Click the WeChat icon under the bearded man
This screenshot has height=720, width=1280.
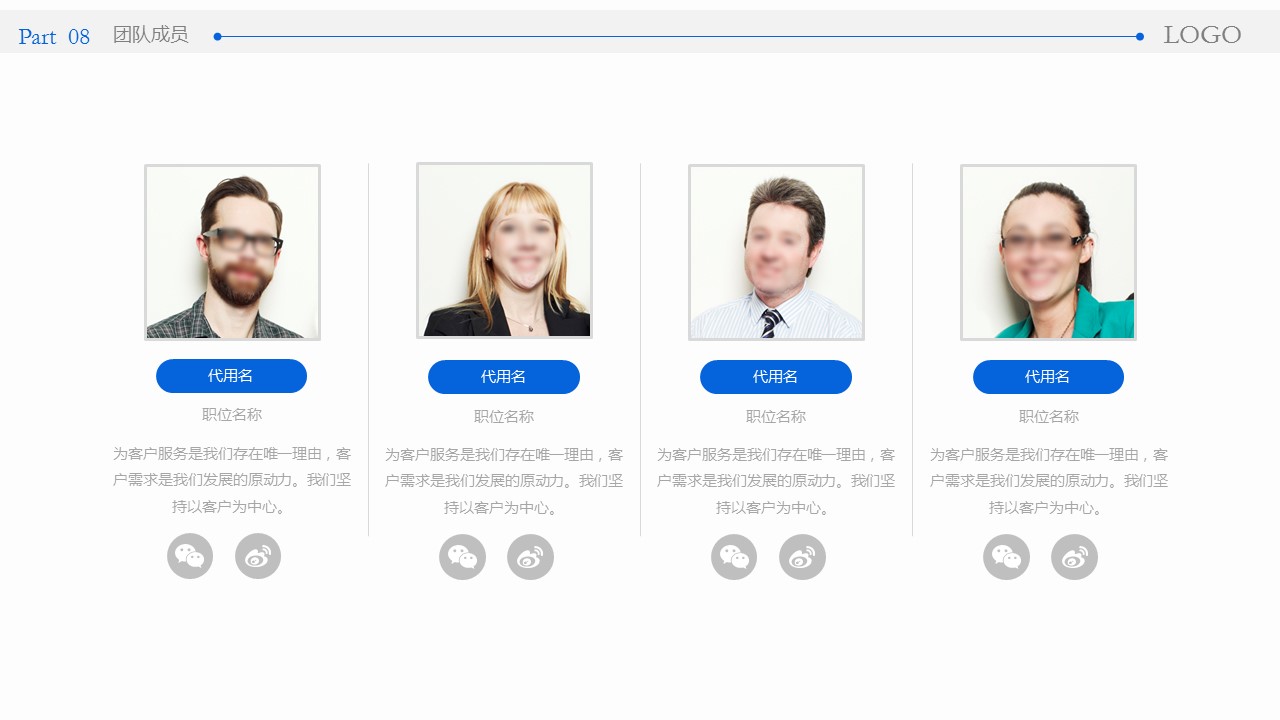tap(190, 556)
